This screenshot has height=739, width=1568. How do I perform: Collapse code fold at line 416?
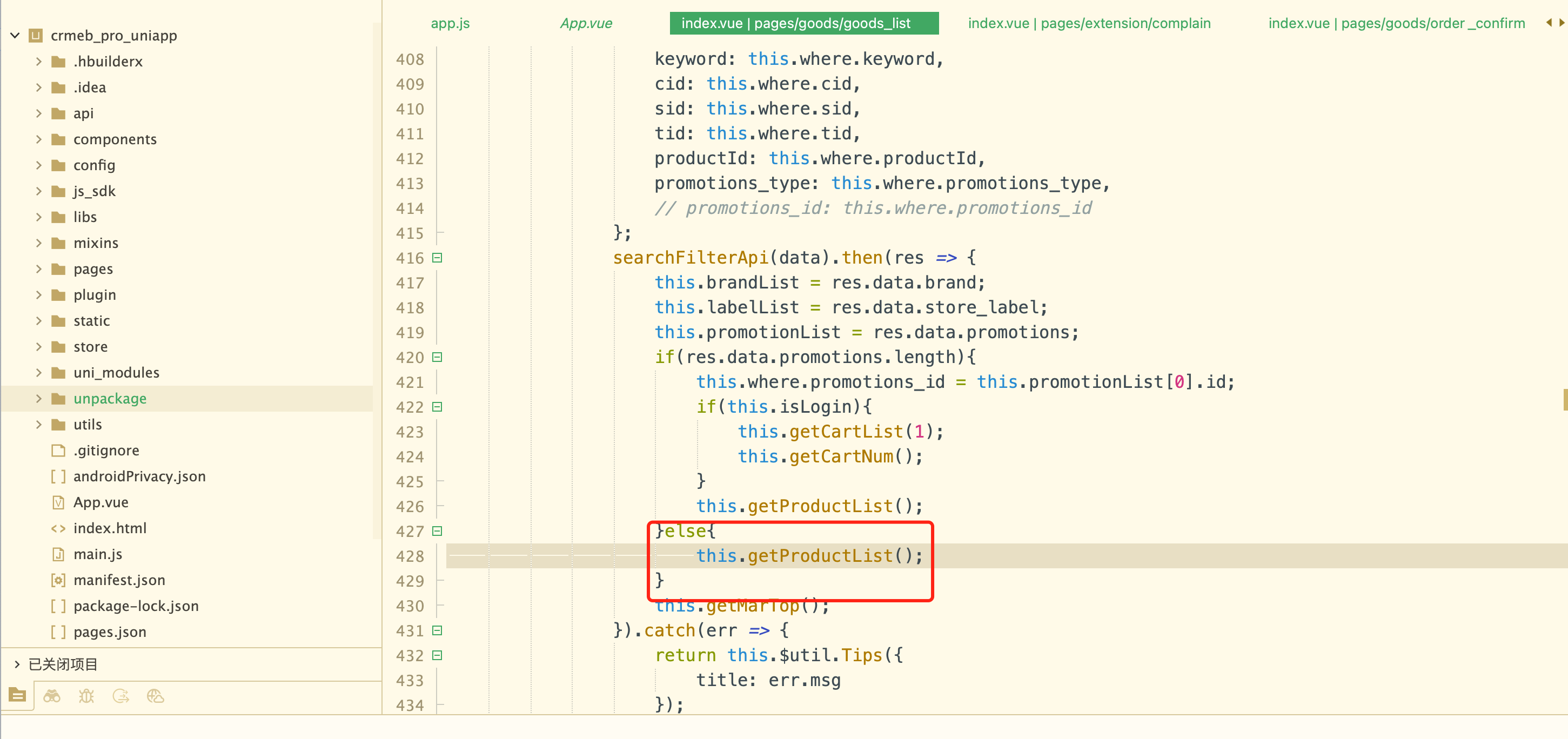[x=437, y=258]
